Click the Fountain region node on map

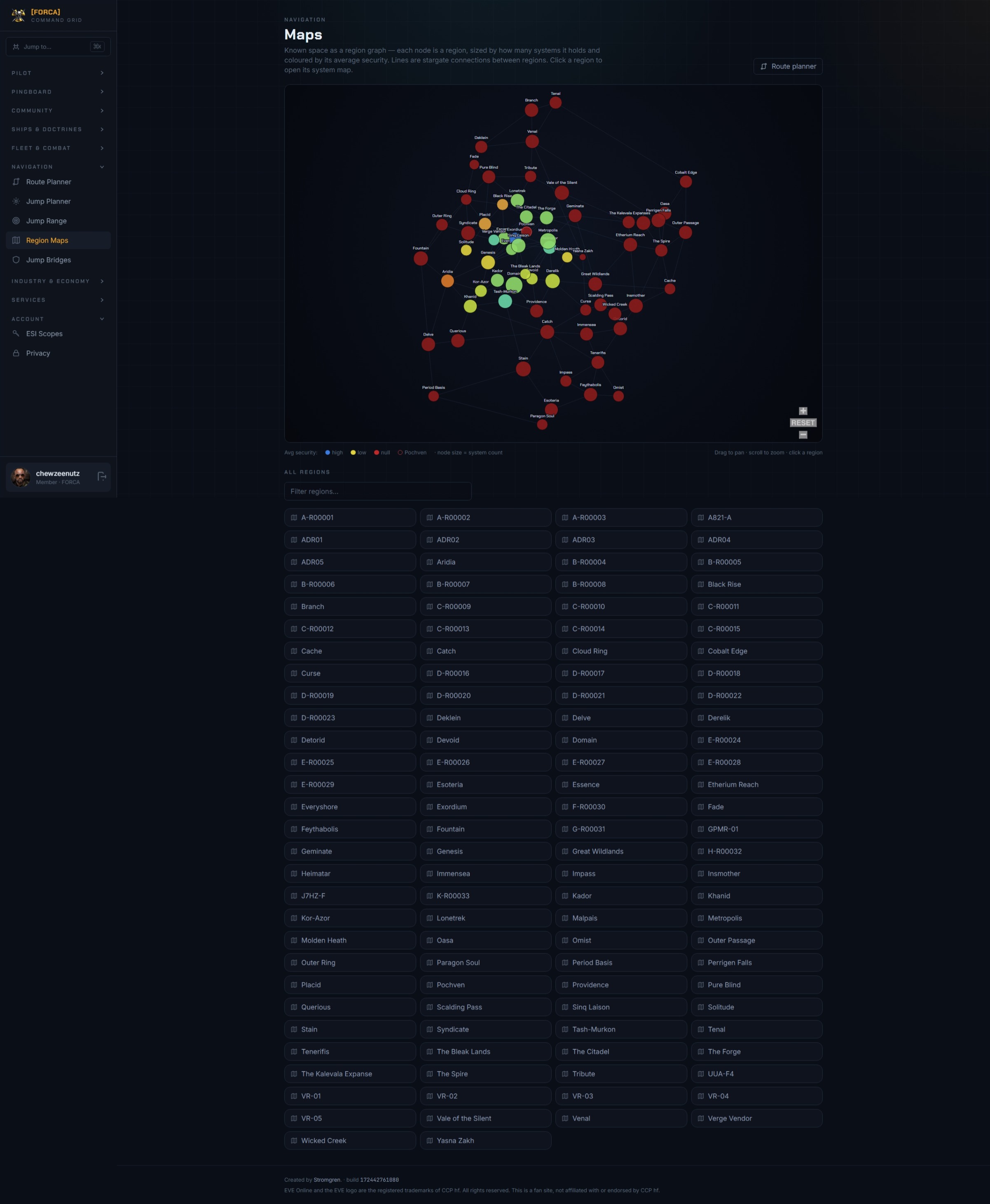(421, 258)
